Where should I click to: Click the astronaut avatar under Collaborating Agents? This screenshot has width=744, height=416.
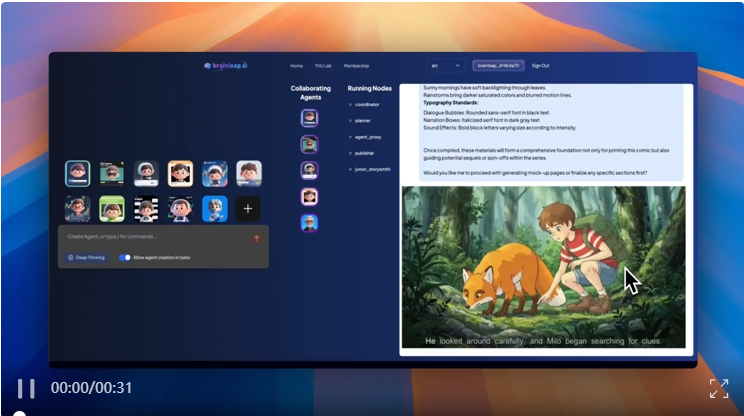tap(309, 170)
